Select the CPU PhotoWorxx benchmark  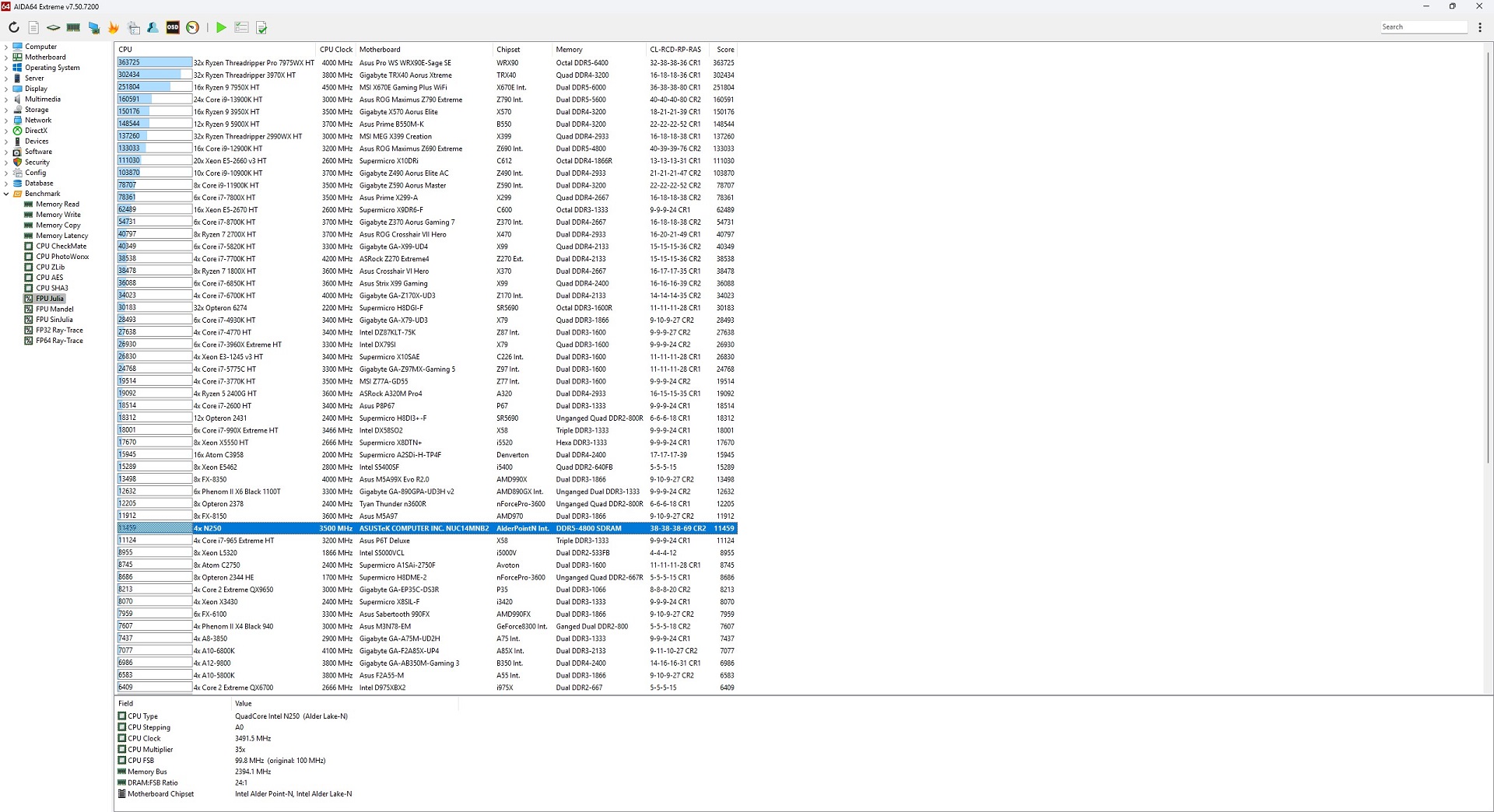(62, 257)
